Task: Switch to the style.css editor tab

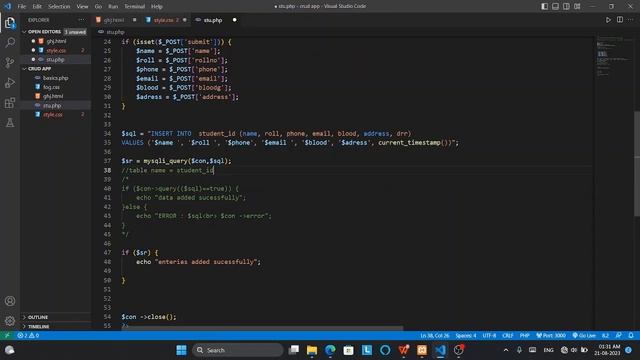Action: [166, 20]
